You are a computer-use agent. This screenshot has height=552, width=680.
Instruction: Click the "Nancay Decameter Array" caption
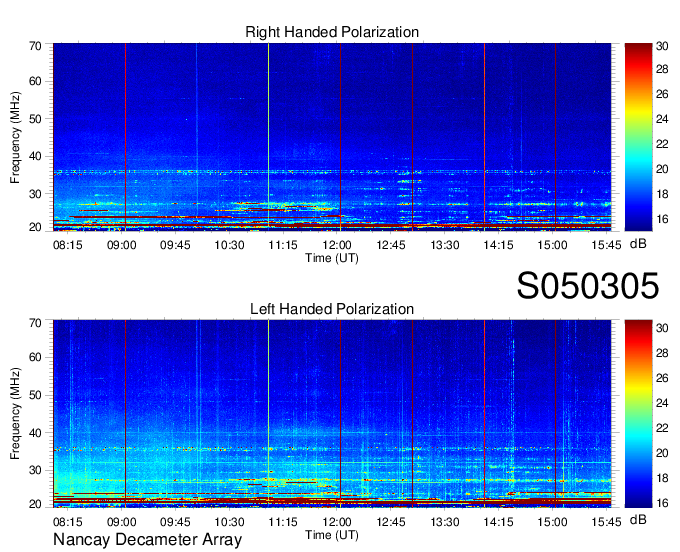point(147,539)
